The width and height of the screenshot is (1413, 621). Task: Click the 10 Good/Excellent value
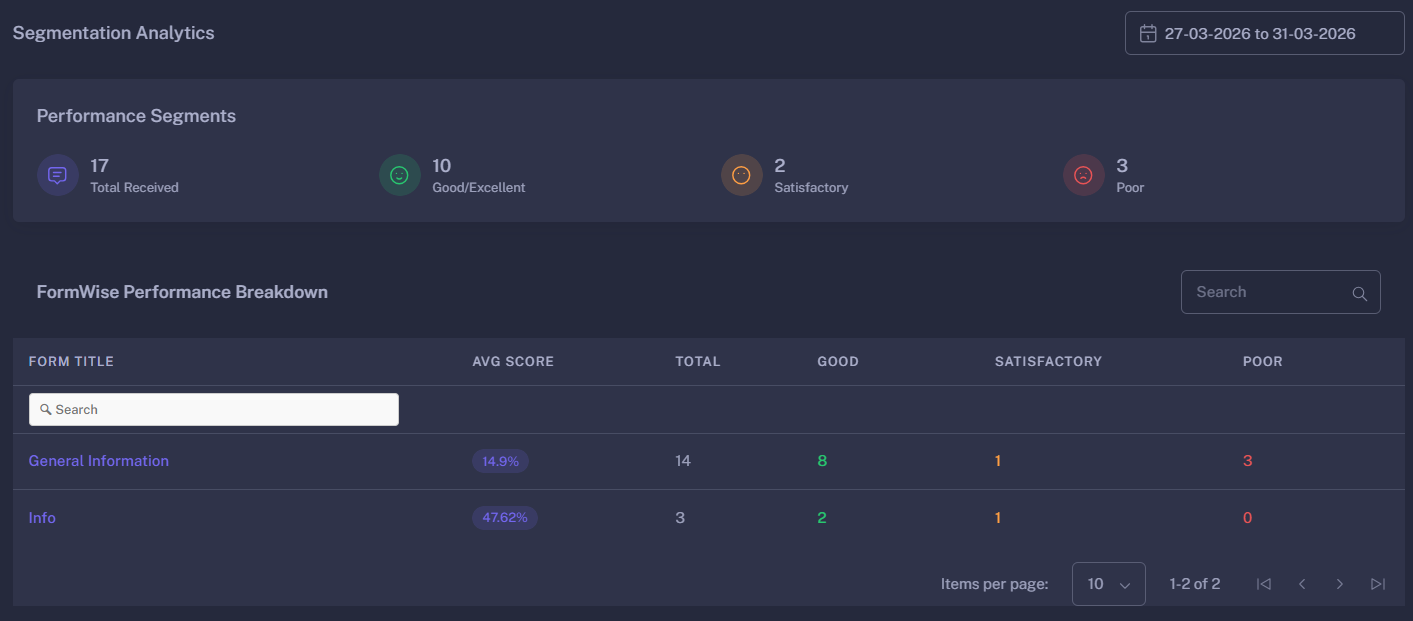442,166
